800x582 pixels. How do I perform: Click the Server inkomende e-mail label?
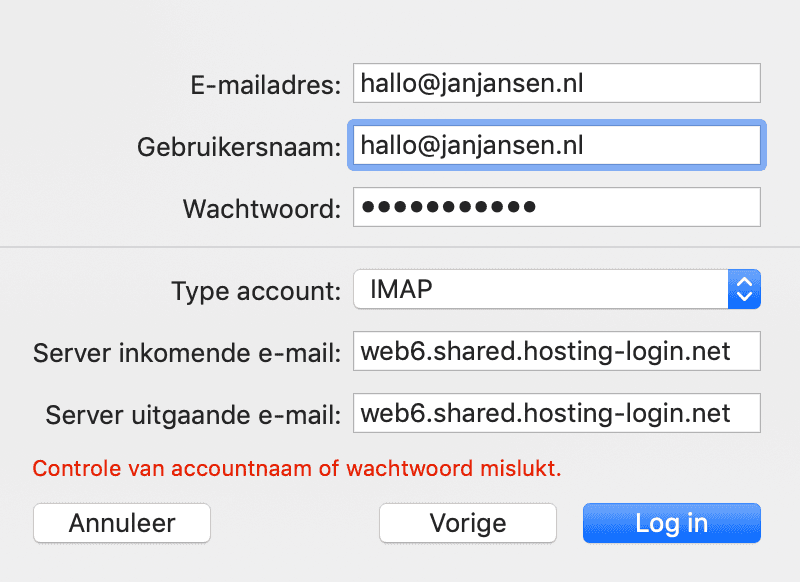pos(188,353)
